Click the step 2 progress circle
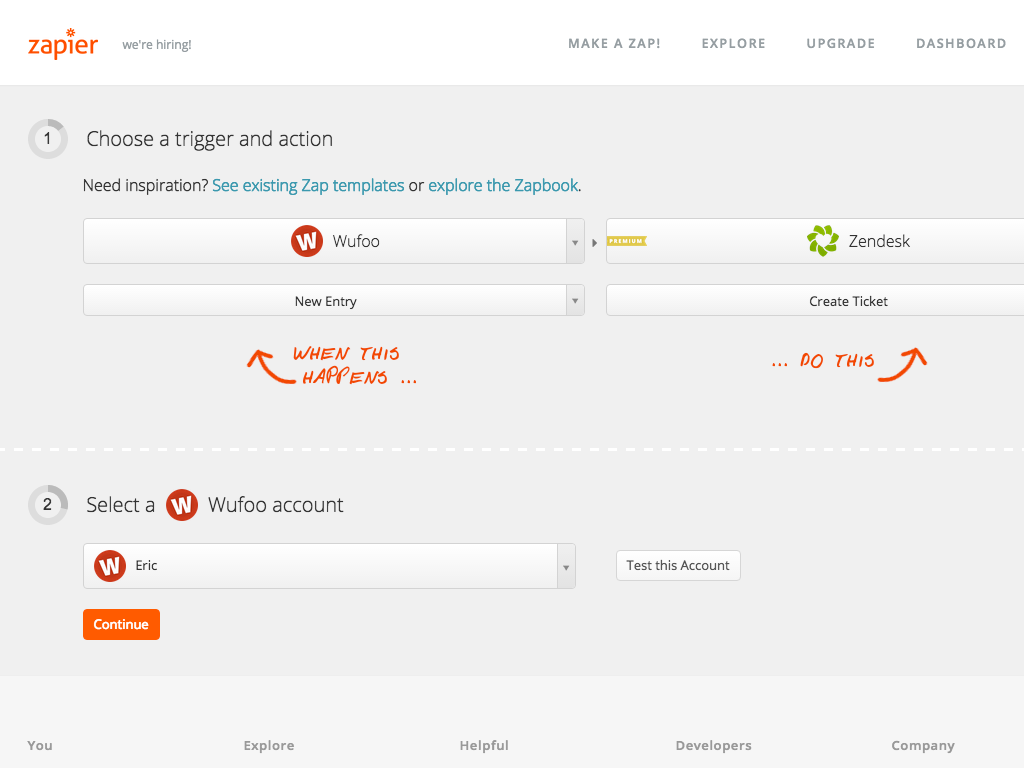Image resolution: width=1024 pixels, height=768 pixels. click(x=47, y=505)
